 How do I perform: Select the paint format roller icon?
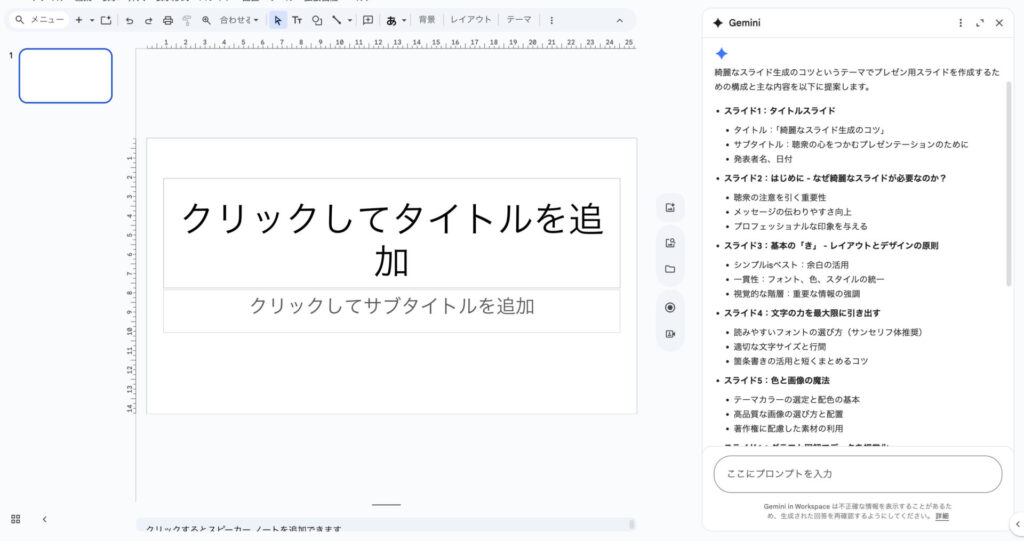[x=186, y=20]
